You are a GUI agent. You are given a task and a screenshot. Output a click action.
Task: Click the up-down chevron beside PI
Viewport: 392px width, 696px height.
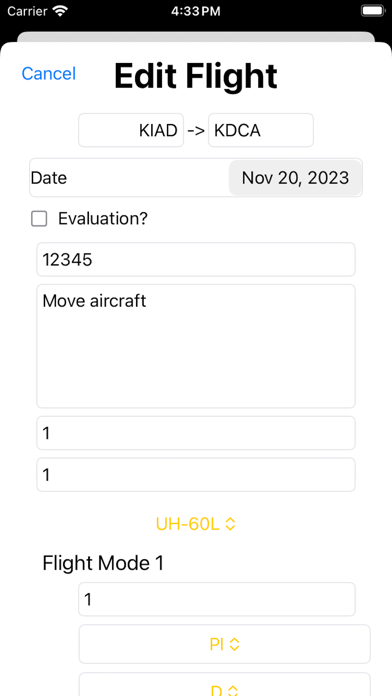coord(235,644)
